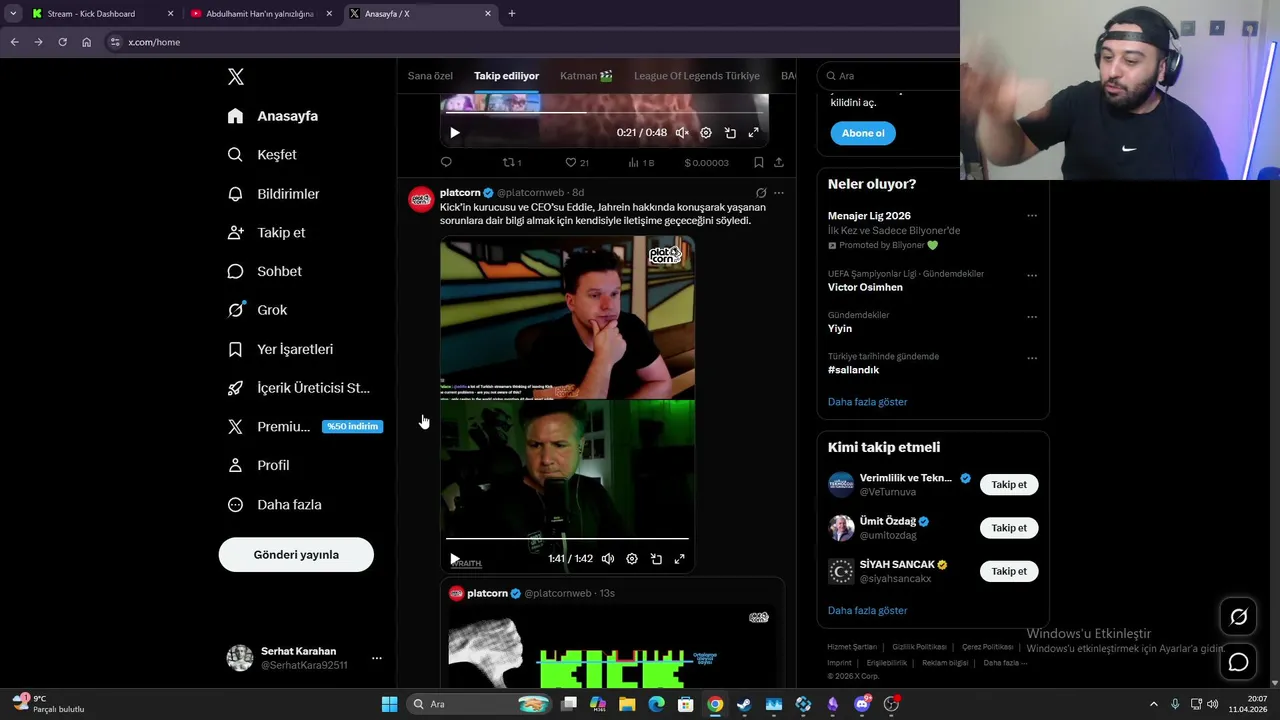Go to Anasayfa in the sidebar
The width and height of the screenshot is (1280, 720).
pos(273,116)
